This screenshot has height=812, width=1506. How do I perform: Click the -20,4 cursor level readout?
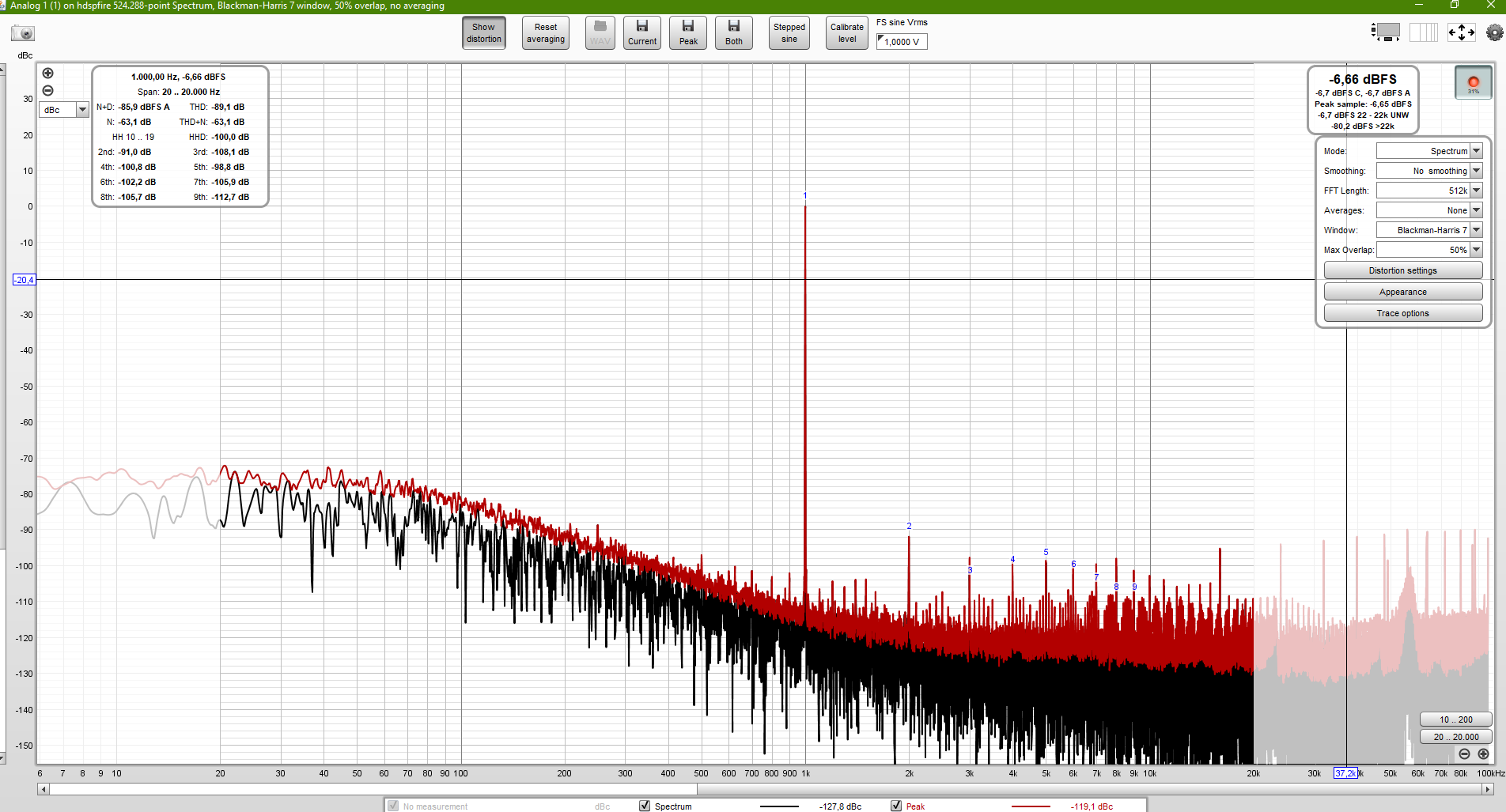(24, 280)
